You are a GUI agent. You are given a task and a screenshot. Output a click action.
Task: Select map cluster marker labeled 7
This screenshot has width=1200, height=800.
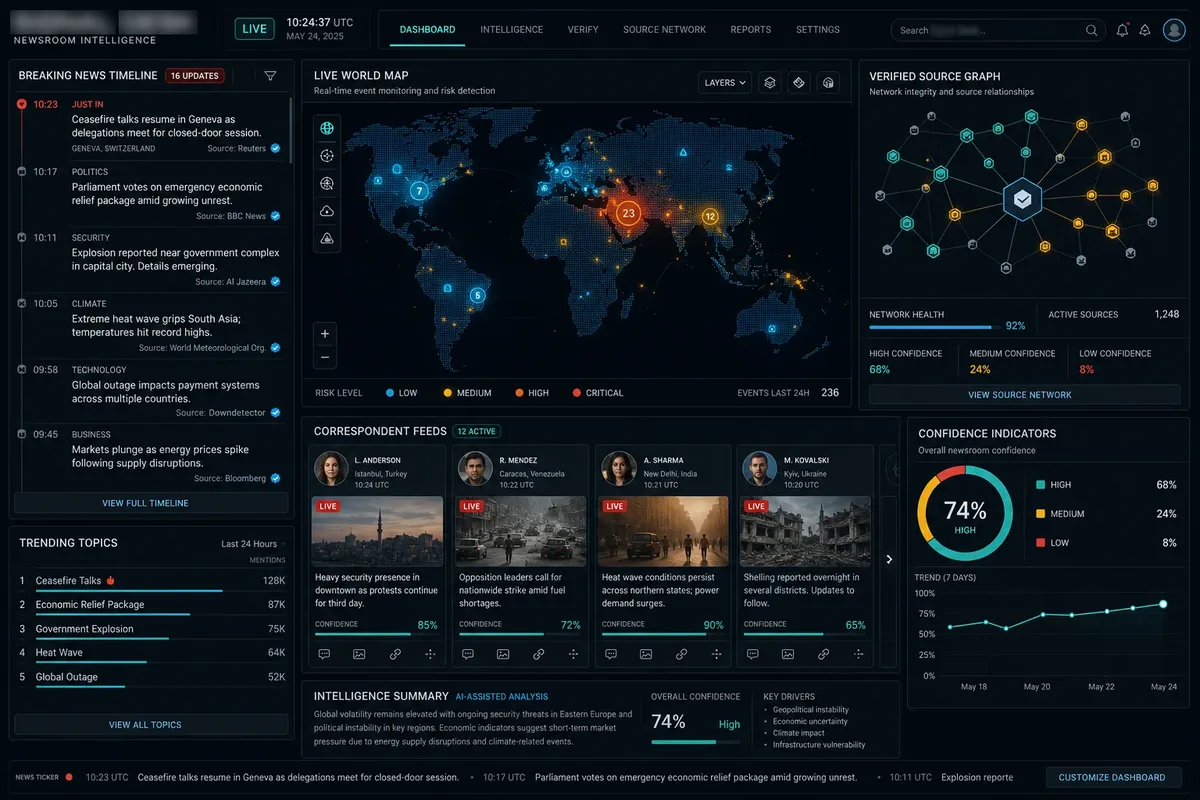tap(419, 190)
